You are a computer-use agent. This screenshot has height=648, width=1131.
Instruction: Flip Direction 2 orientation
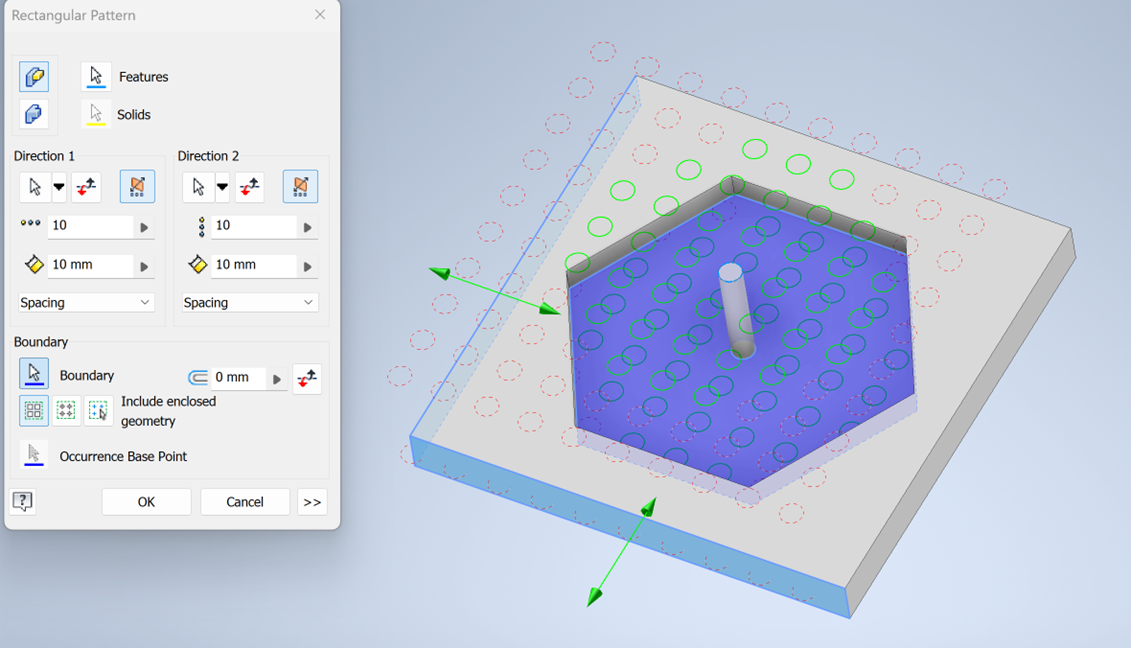[x=250, y=188]
